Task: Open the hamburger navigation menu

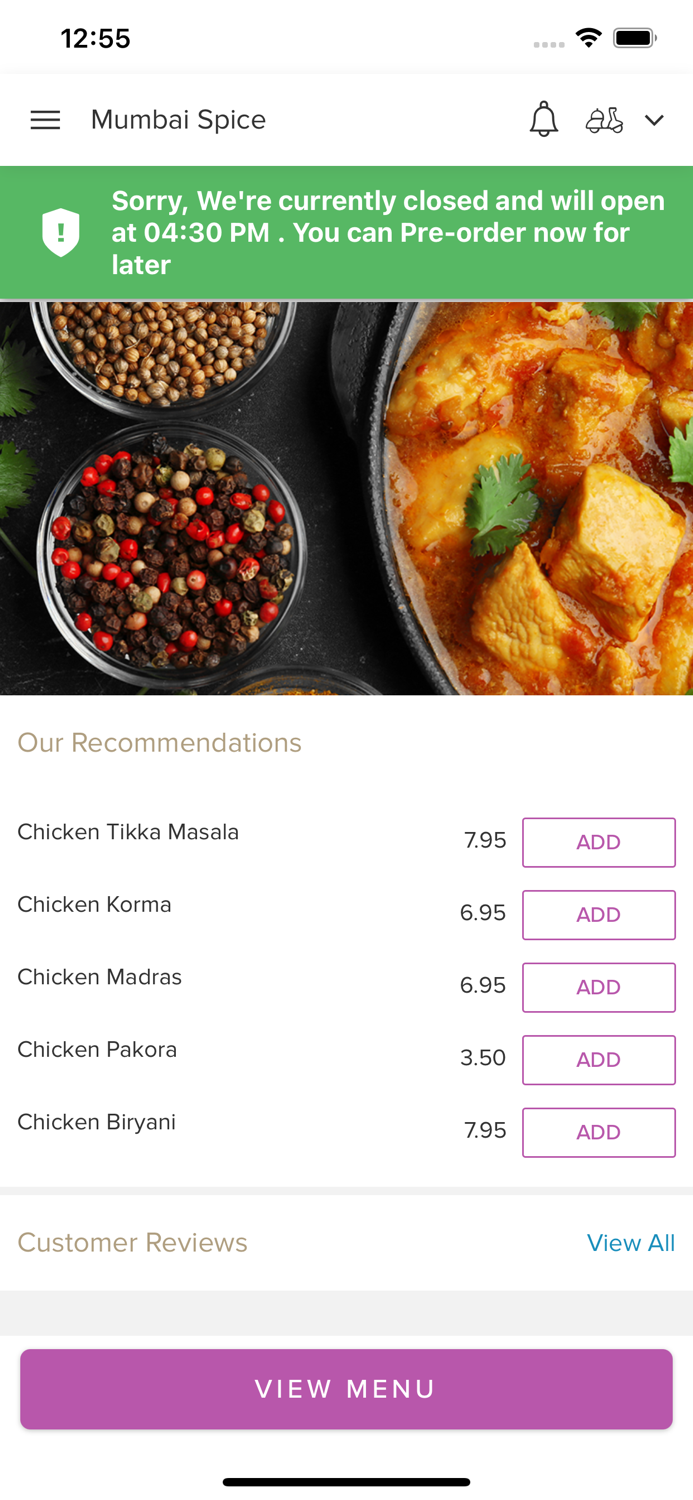Action: 45,119
